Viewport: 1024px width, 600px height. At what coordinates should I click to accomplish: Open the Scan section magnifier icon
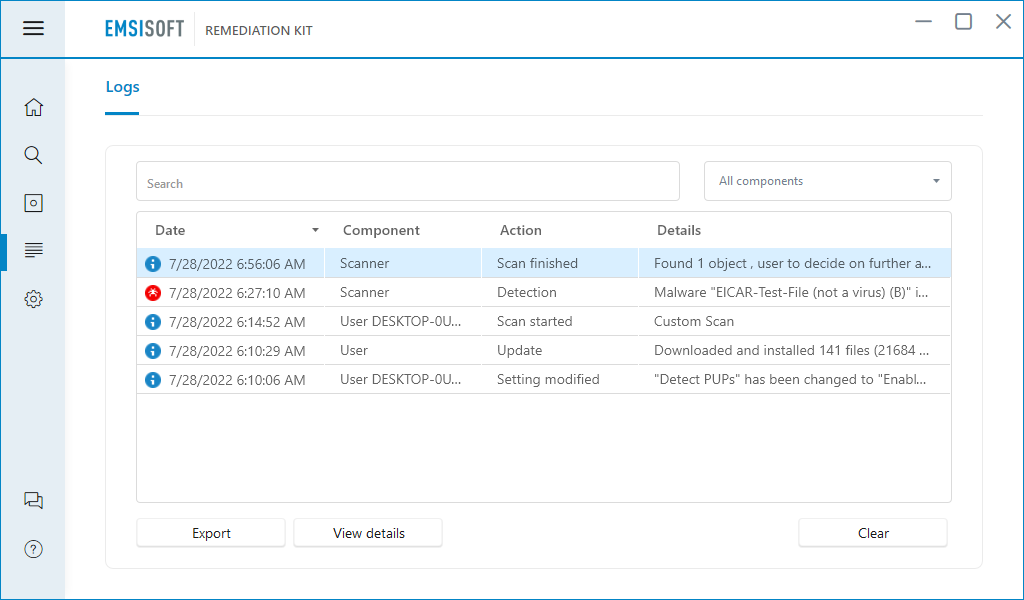coord(33,155)
